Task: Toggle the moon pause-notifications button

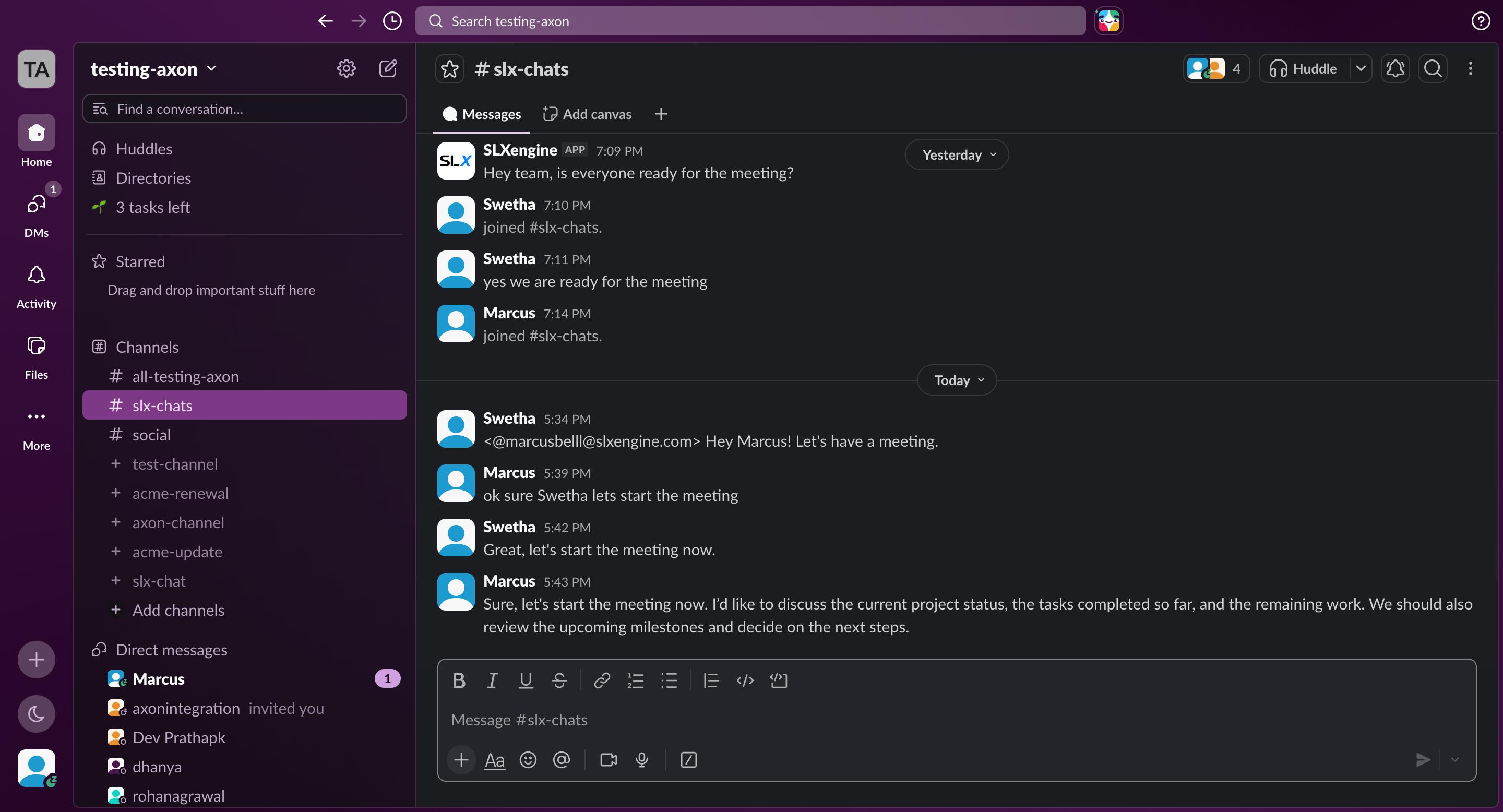Action: [36, 713]
